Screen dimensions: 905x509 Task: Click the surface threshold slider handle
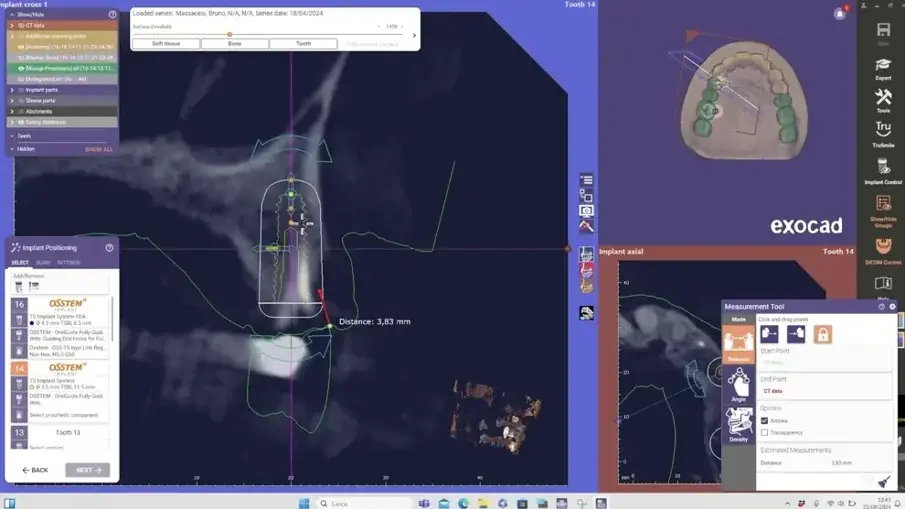[x=230, y=34]
